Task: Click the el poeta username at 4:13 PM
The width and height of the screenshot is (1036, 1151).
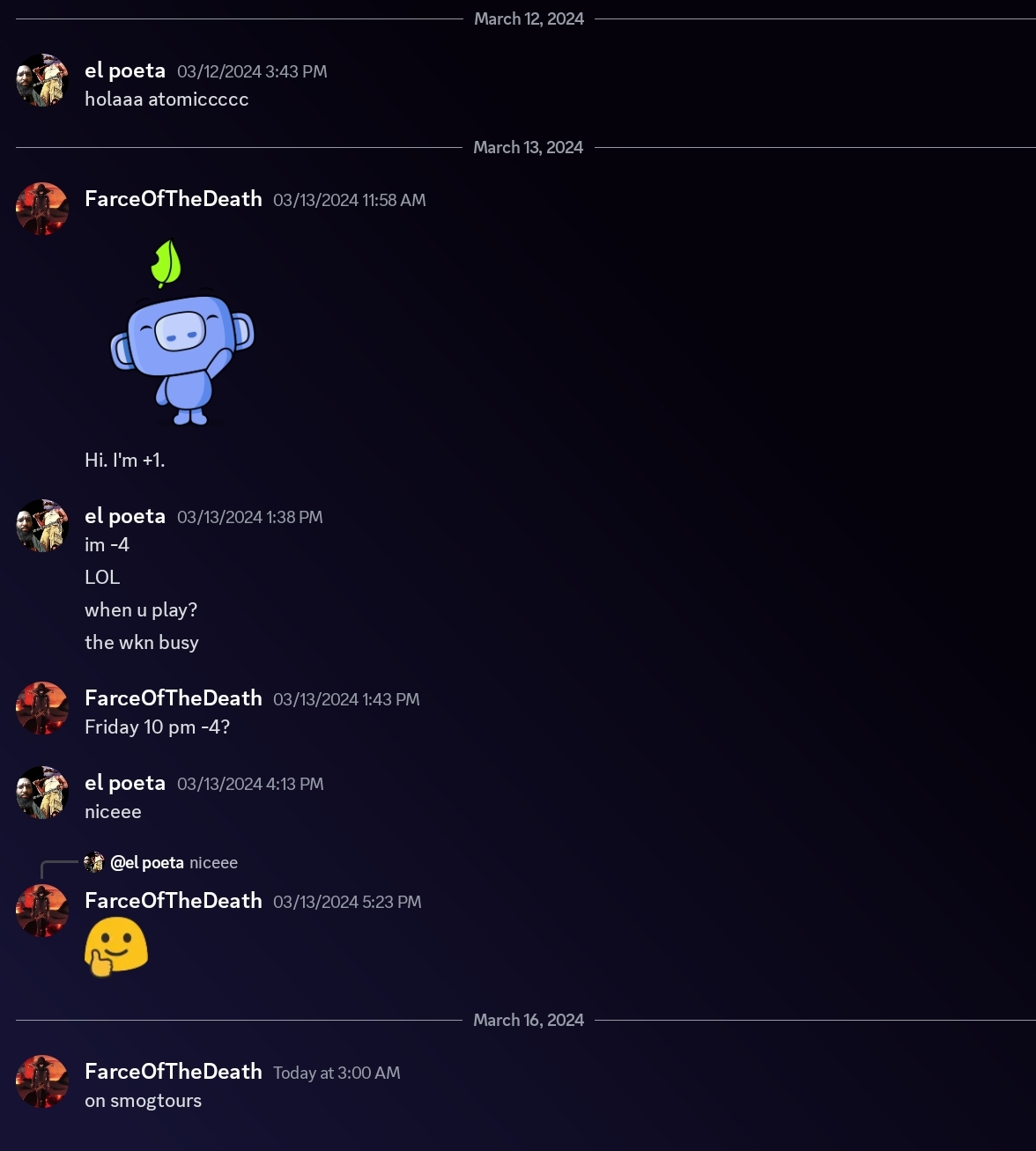Action: [125, 783]
